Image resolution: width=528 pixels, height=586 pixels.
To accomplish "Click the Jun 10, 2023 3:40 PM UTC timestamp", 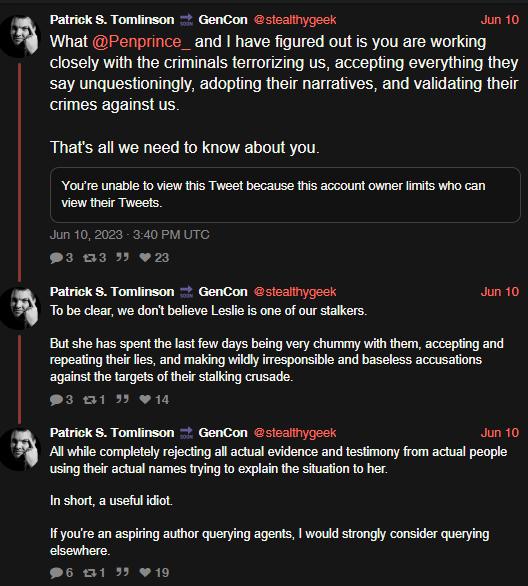I will pyautogui.click(x=129, y=235).
